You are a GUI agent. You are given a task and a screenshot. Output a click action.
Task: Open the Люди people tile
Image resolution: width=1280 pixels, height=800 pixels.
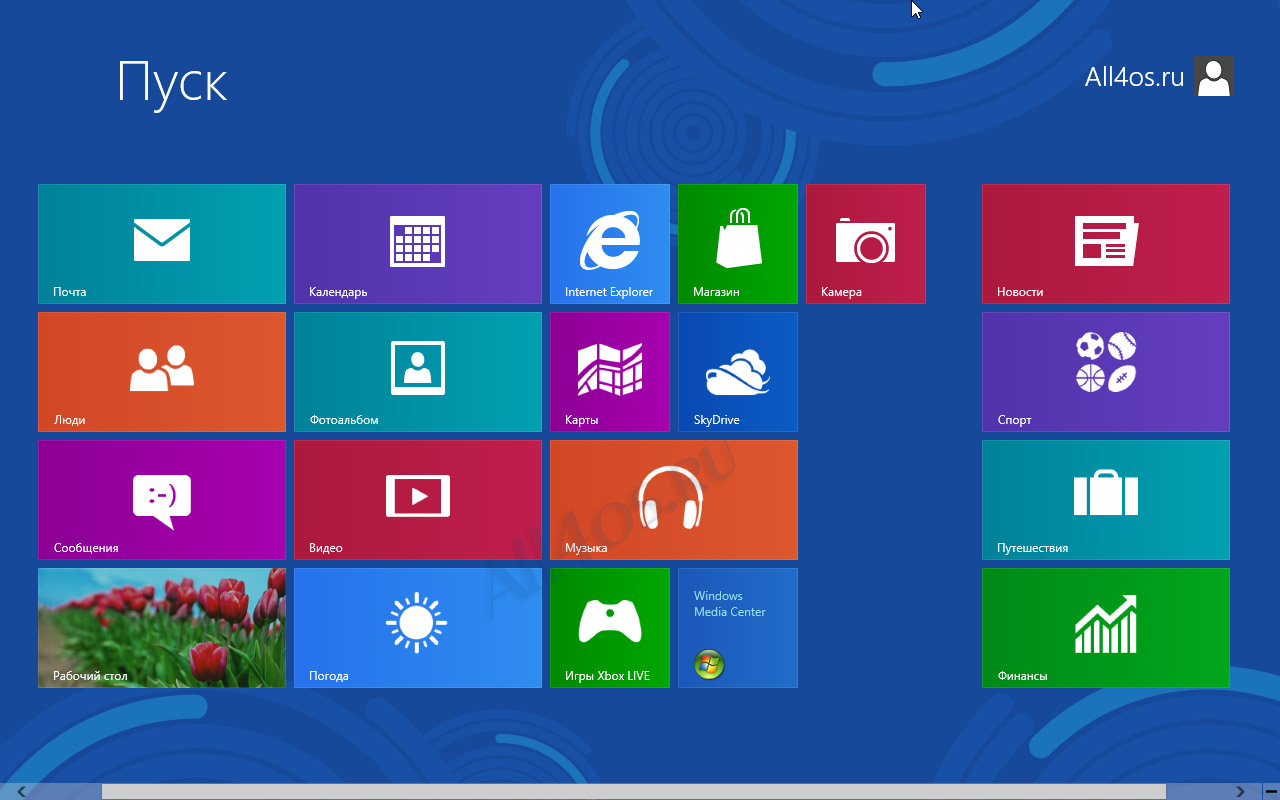coord(162,372)
